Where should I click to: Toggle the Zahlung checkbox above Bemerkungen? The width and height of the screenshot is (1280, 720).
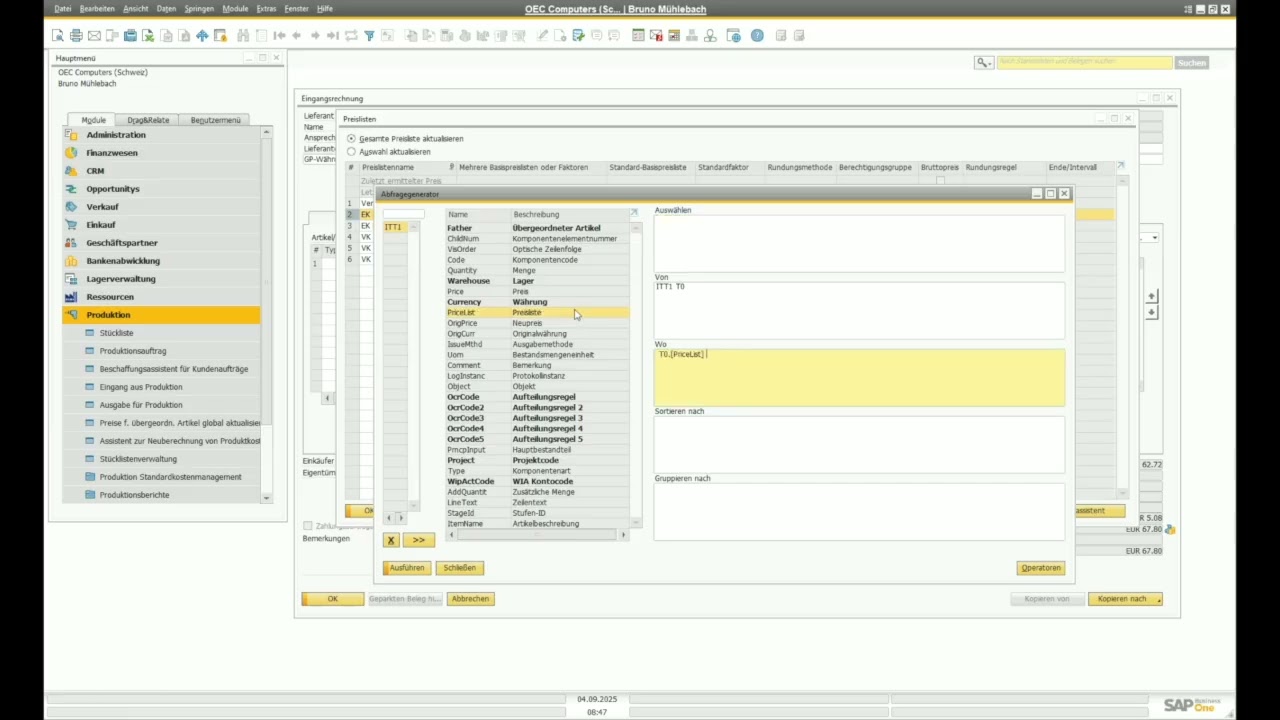tap(308, 526)
